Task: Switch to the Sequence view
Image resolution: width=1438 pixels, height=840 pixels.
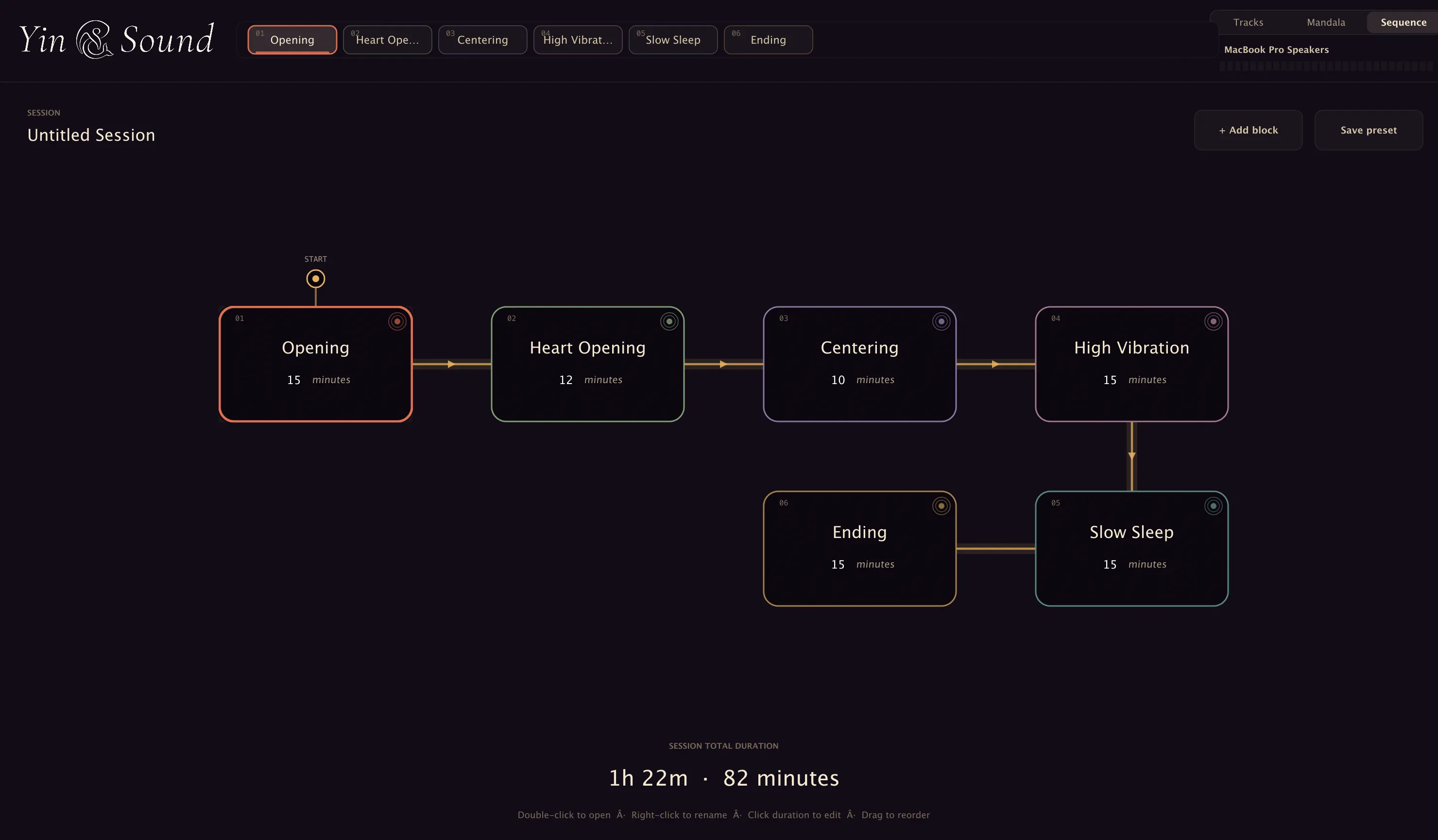Action: pyautogui.click(x=1403, y=22)
